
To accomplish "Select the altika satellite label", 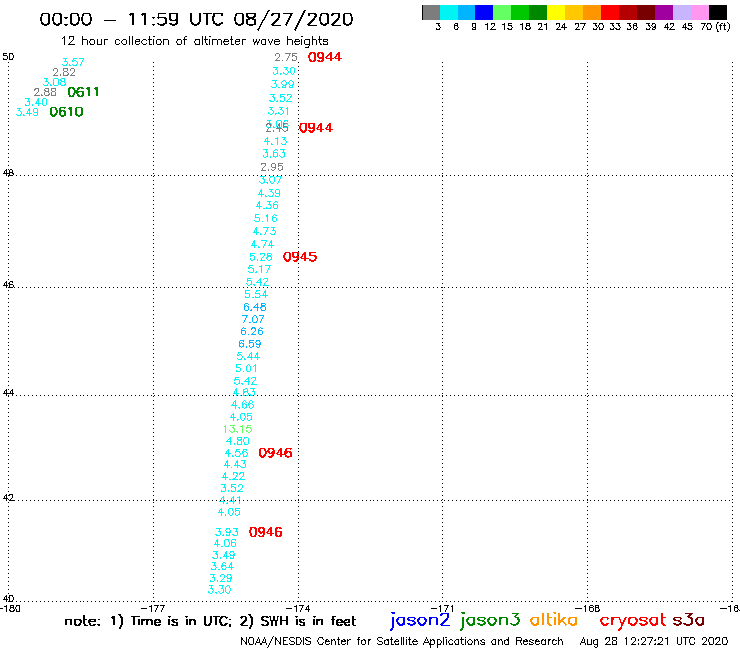I will pyautogui.click(x=554, y=620).
